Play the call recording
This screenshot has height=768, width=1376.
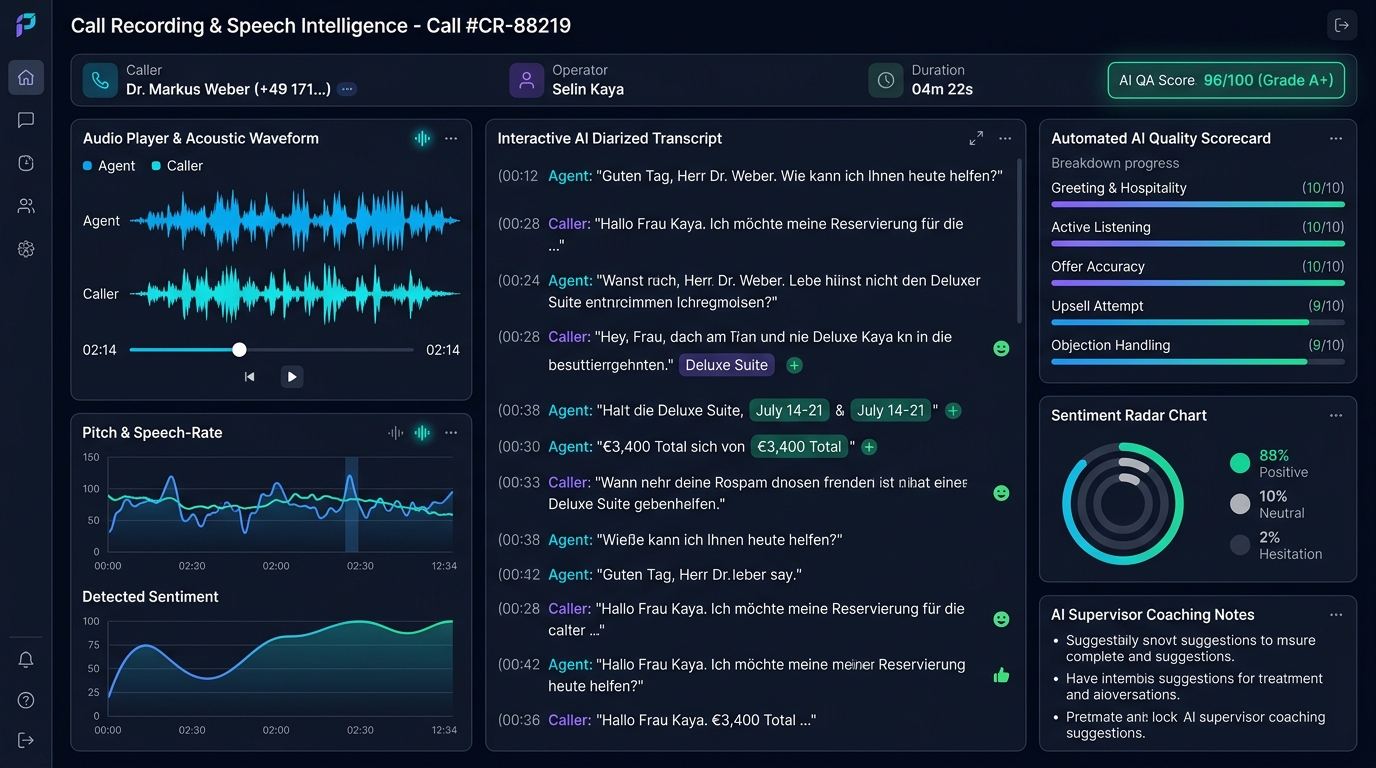click(x=291, y=377)
